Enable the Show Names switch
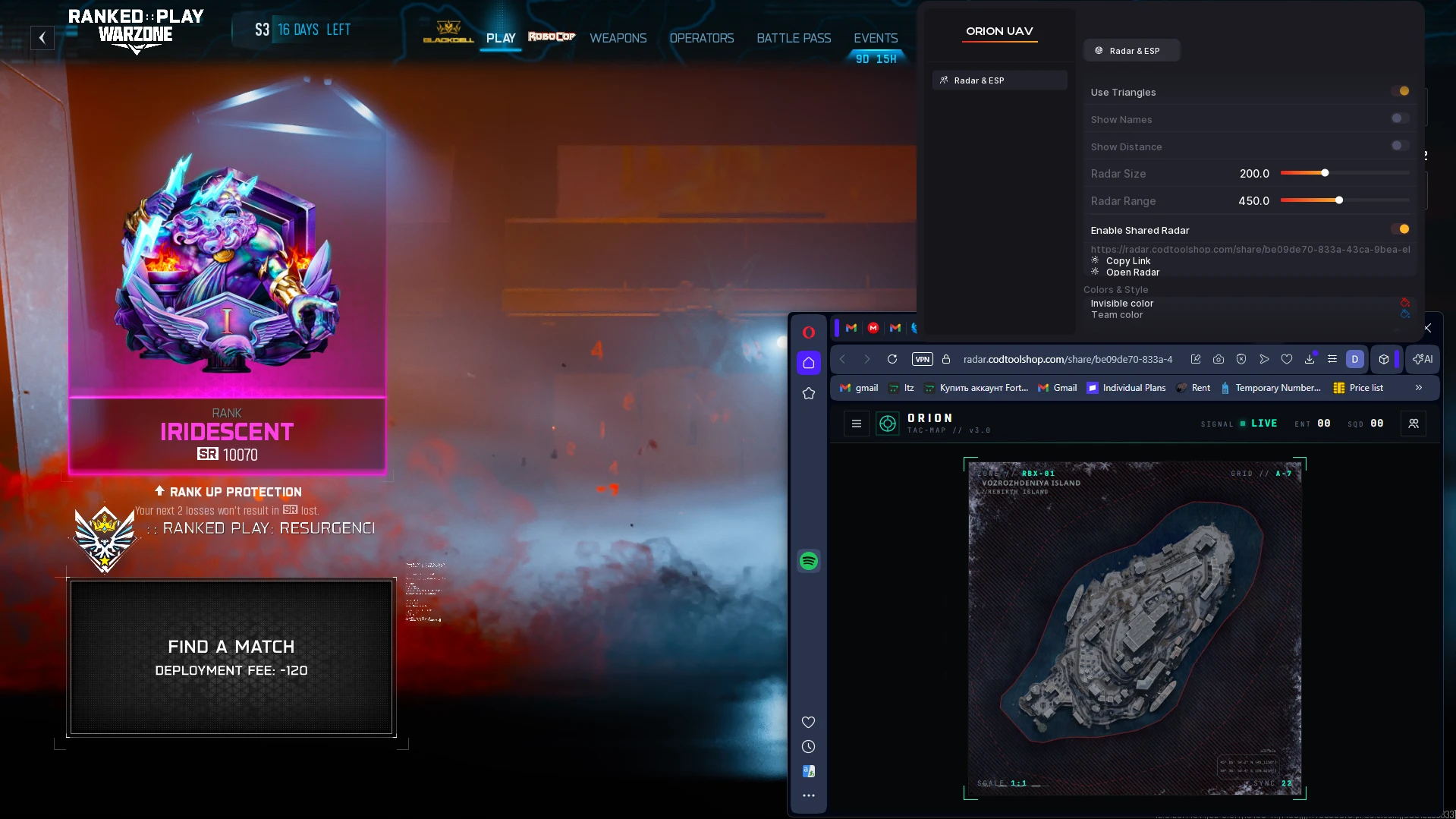 [1401, 118]
